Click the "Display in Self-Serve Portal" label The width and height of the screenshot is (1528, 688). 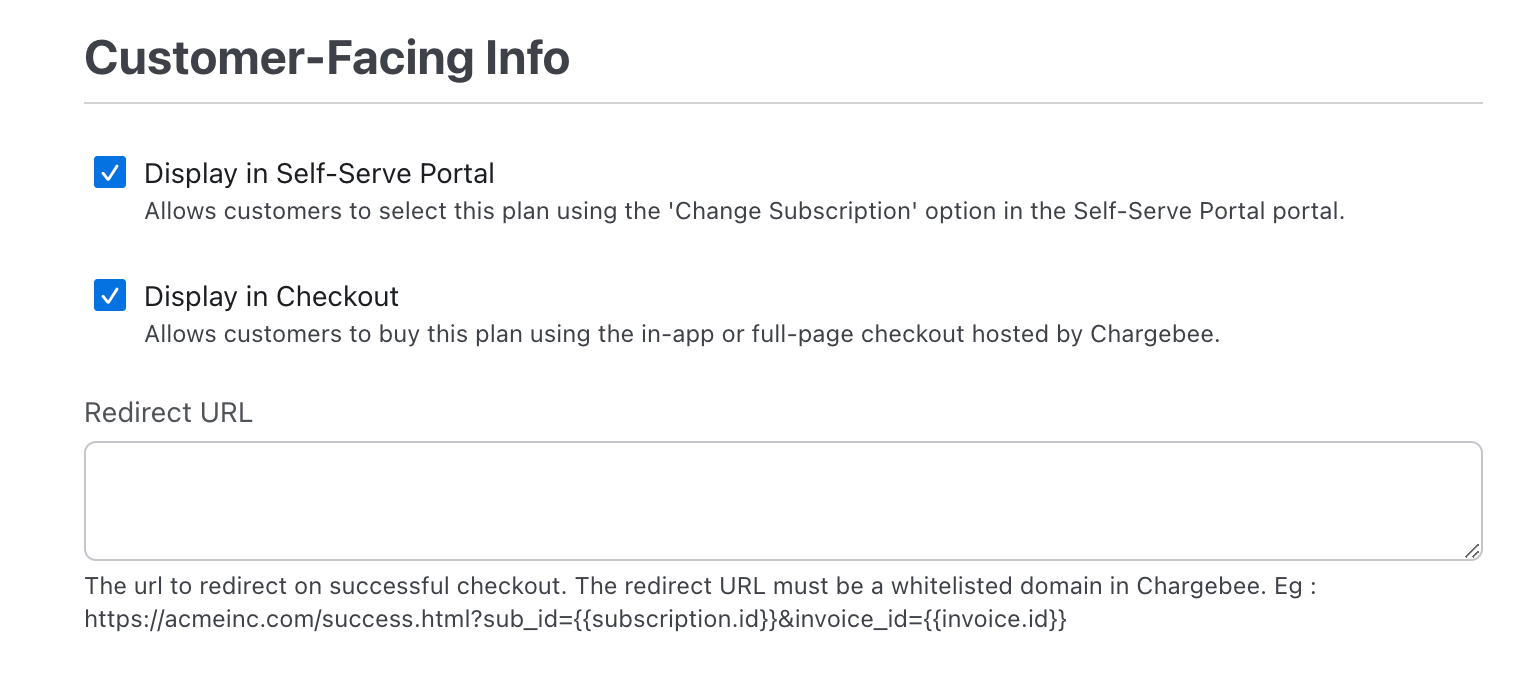(x=319, y=174)
